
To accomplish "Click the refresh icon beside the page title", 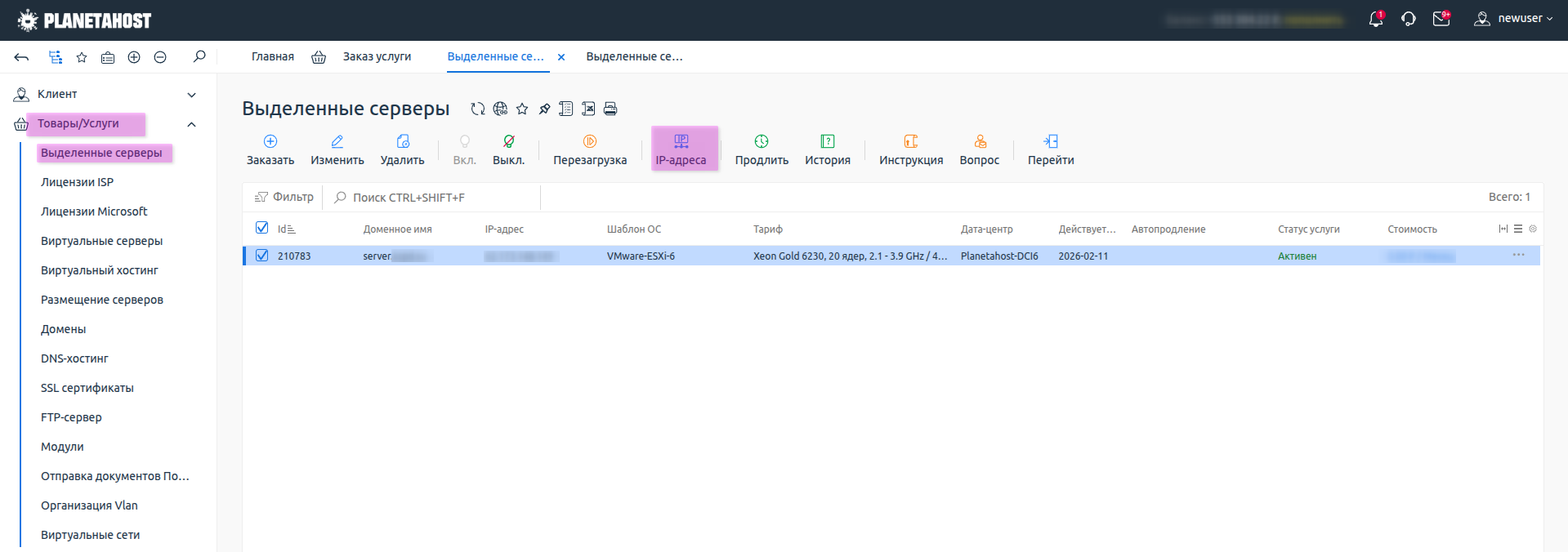I will 478,109.
